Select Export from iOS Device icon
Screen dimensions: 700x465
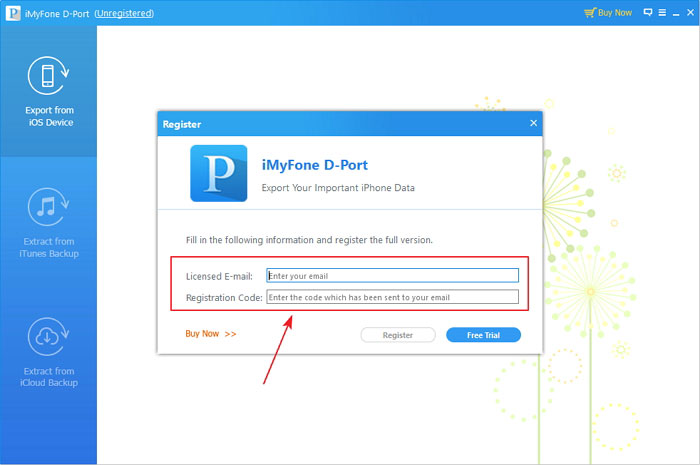pyautogui.click(x=48, y=76)
